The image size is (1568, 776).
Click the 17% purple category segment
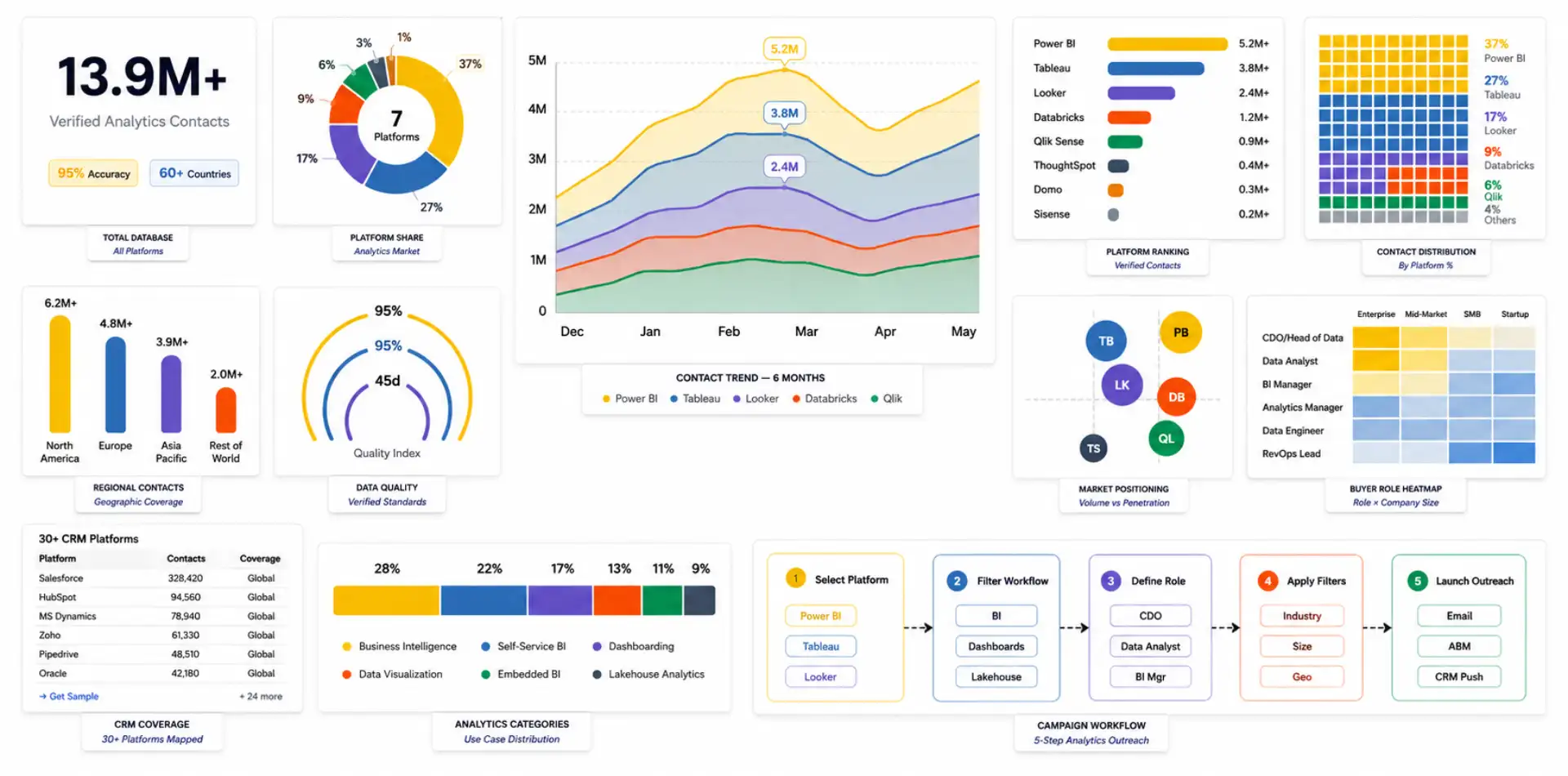pos(560,600)
